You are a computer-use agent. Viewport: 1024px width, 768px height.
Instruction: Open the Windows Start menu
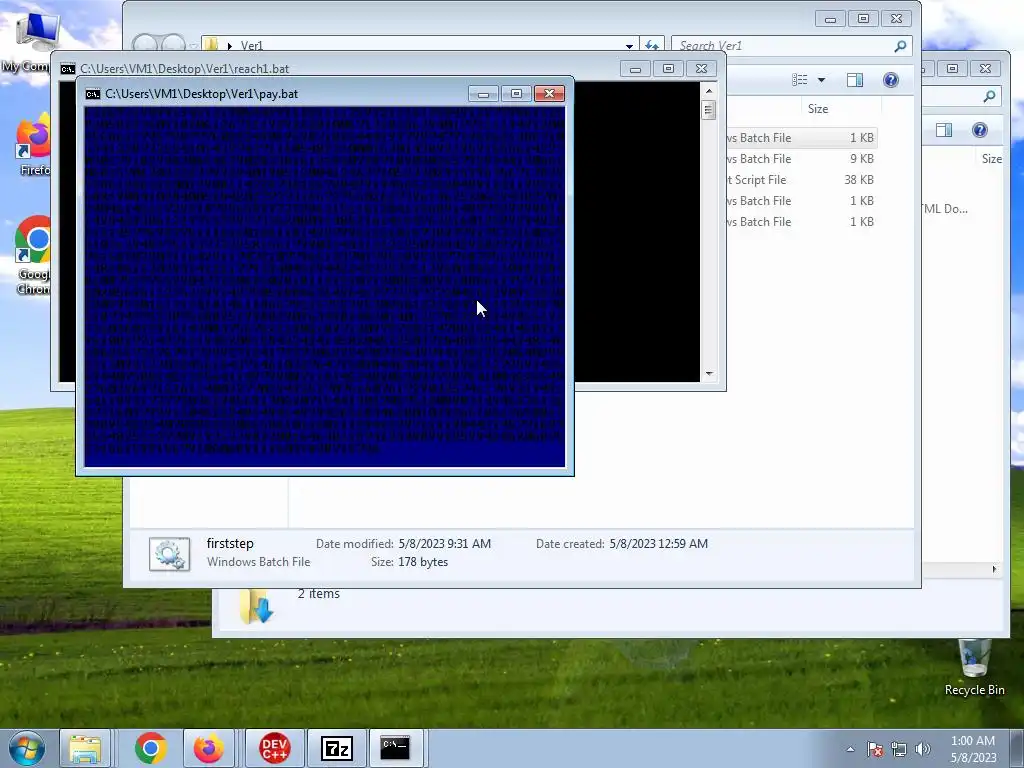point(26,748)
